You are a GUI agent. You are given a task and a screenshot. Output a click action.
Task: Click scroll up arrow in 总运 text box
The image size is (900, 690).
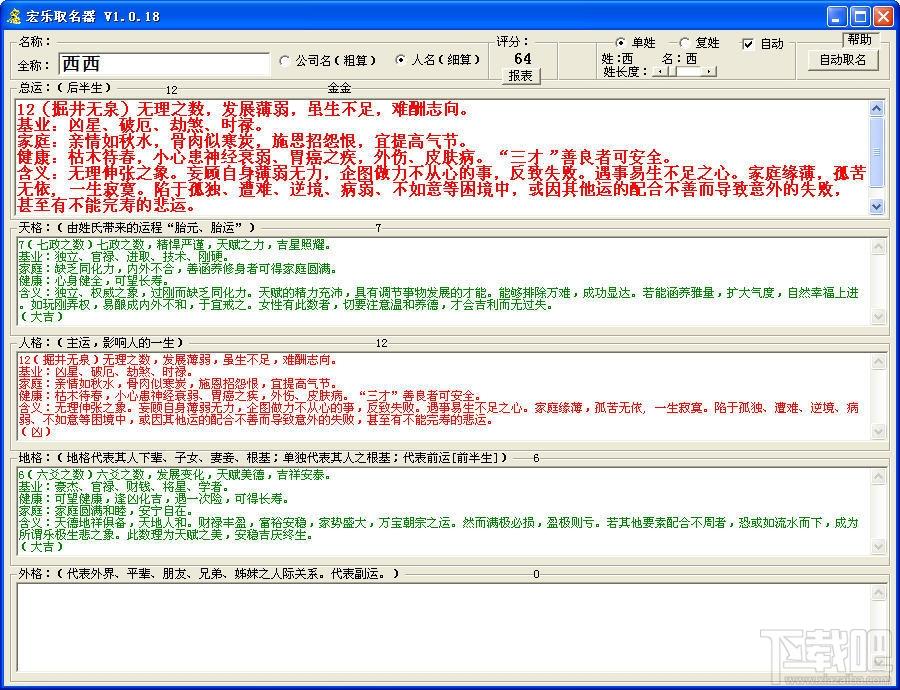coord(876,108)
